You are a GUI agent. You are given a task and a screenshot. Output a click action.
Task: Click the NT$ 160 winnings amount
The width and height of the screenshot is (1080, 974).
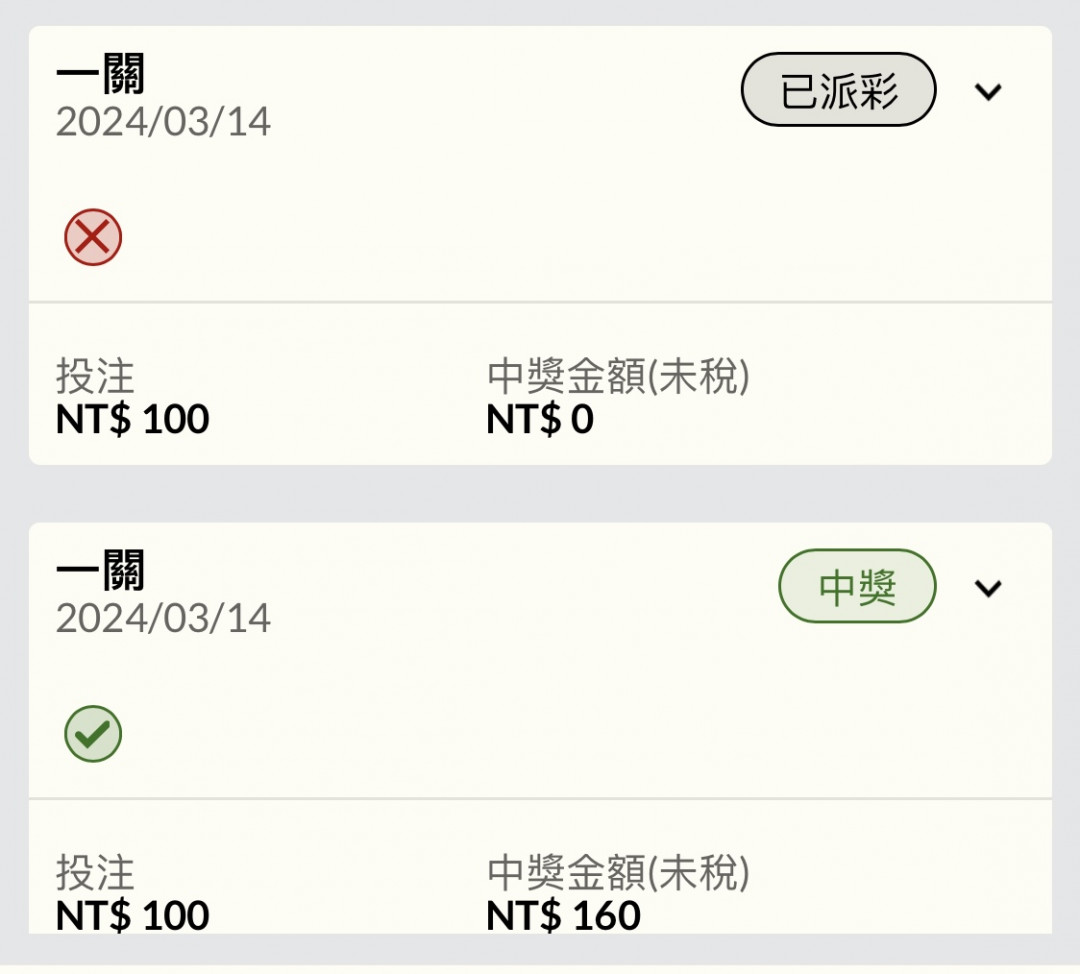[563, 915]
